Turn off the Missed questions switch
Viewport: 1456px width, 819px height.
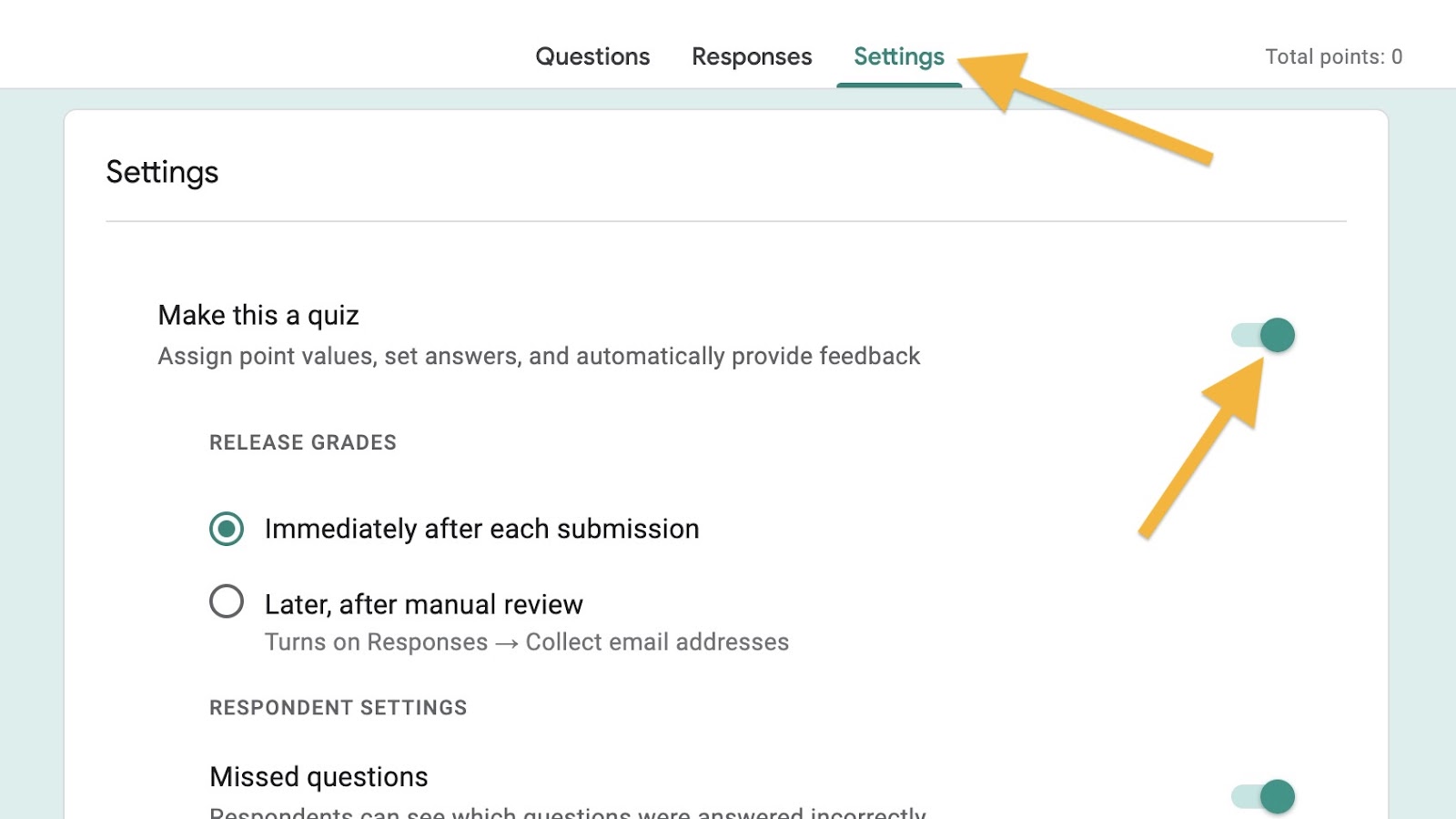1263,796
